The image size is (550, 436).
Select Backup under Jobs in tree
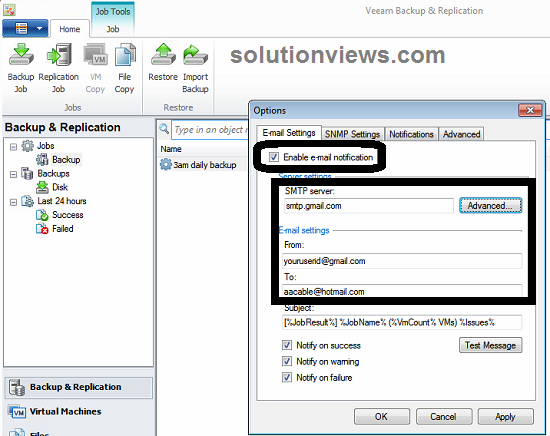tap(66, 160)
